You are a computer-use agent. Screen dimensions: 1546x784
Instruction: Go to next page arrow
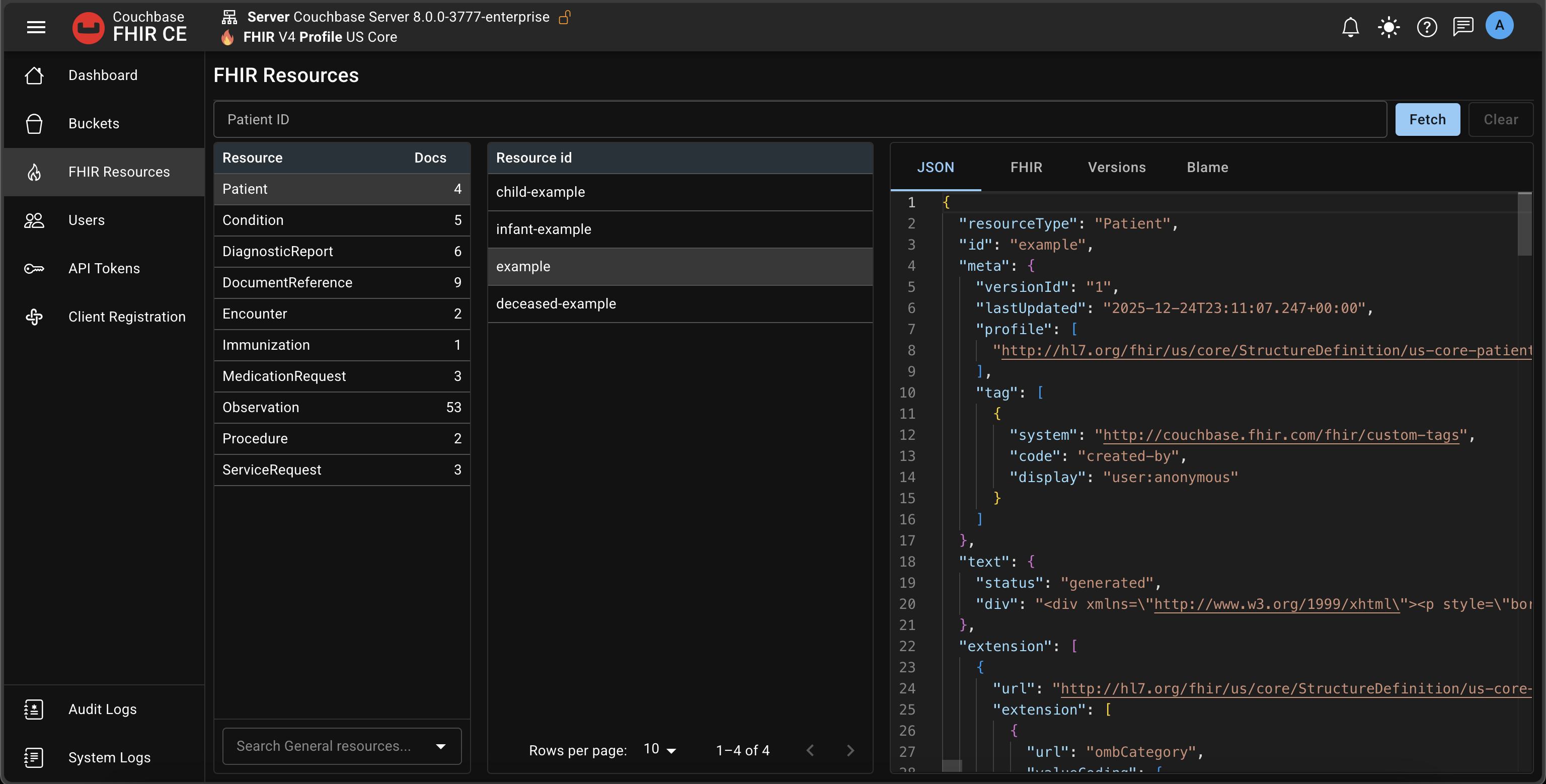point(850,750)
